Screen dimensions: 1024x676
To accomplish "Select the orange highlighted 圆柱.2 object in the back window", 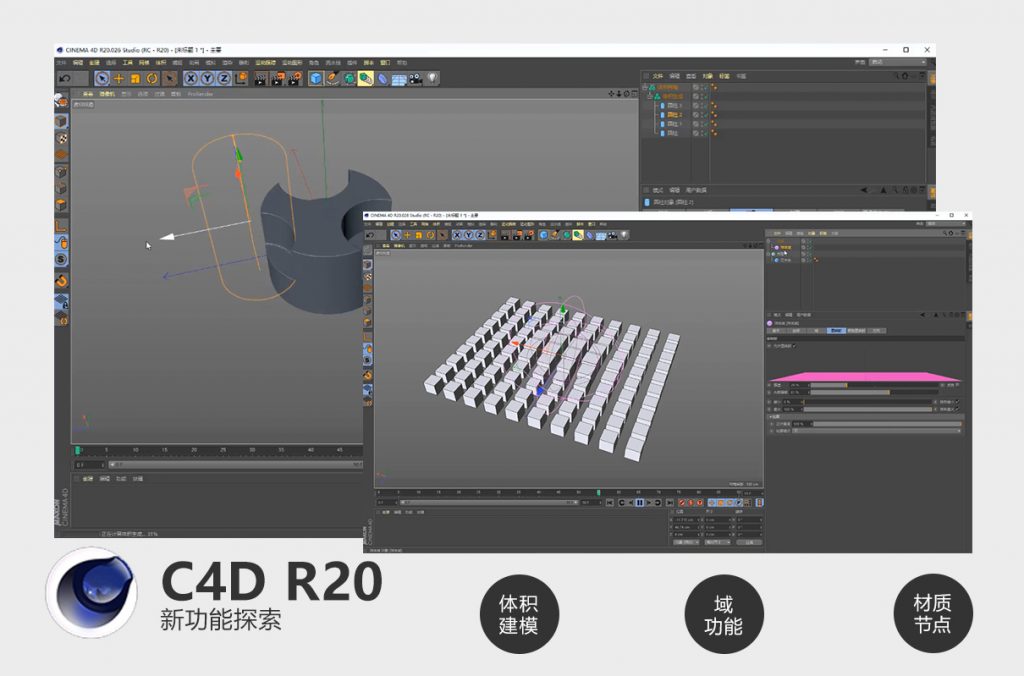I will point(675,114).
